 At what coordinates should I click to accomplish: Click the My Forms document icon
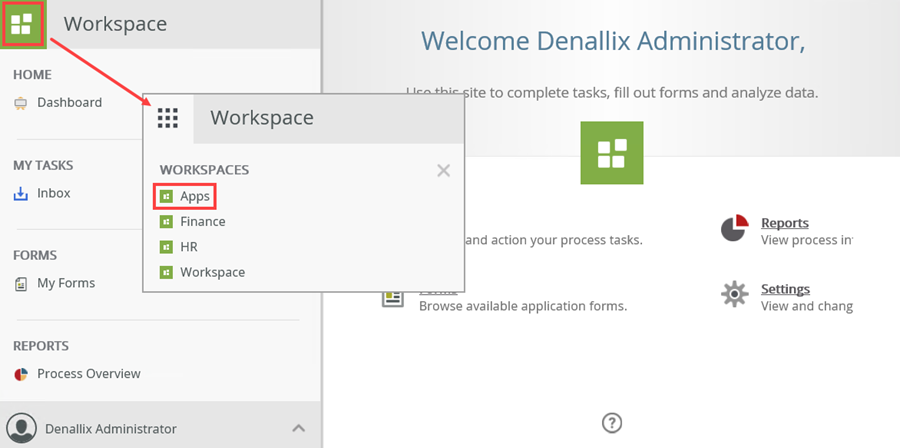[21, 284]
